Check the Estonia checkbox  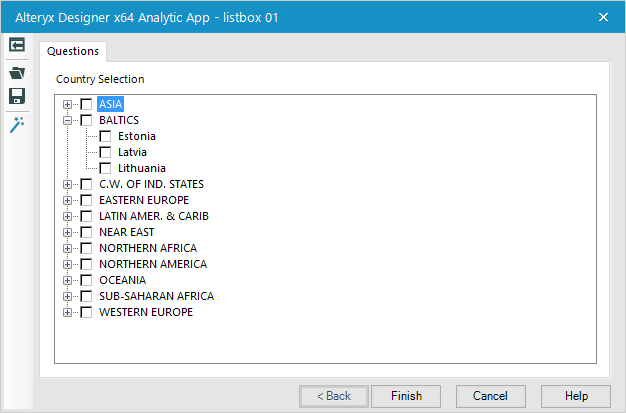click(105, 136)
